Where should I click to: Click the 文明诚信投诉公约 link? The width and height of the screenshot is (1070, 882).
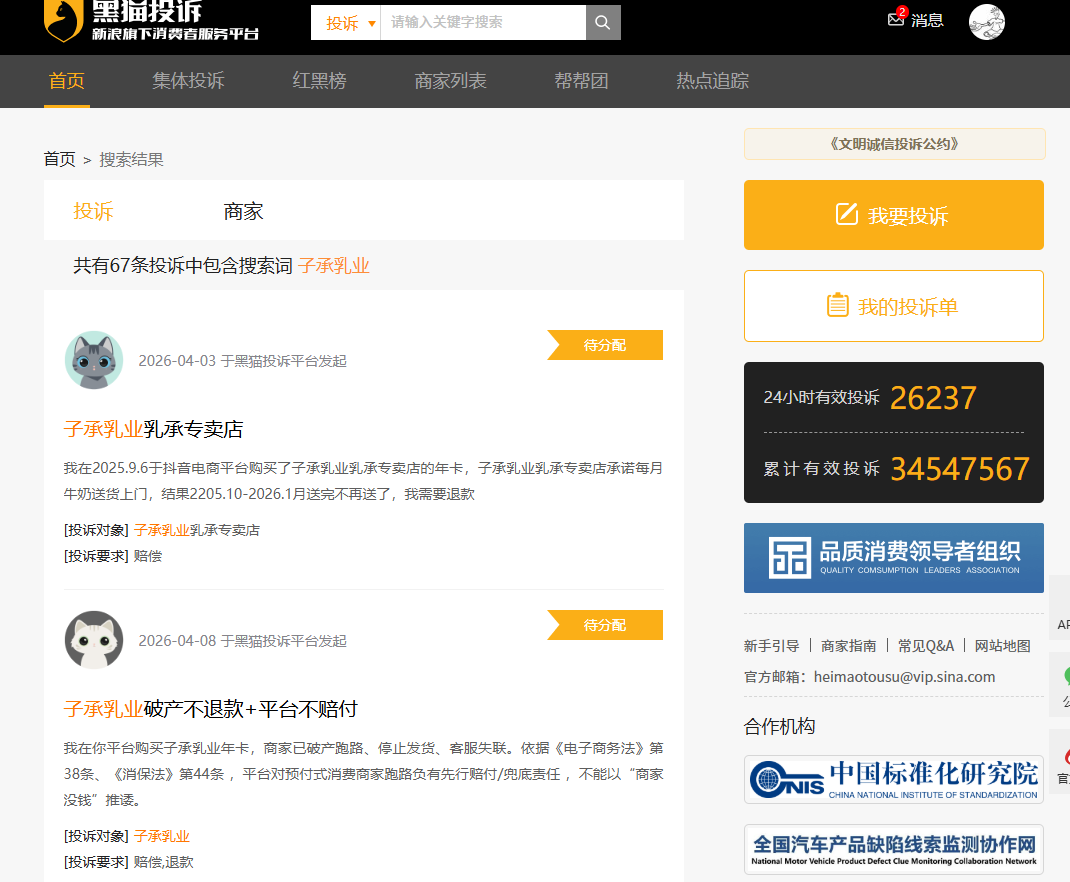click(x=894, y=144)
